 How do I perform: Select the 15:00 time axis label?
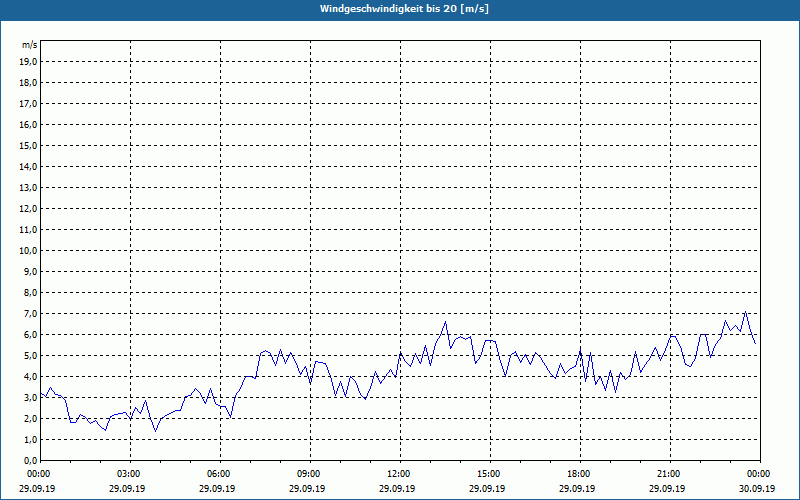click(490, 474)
